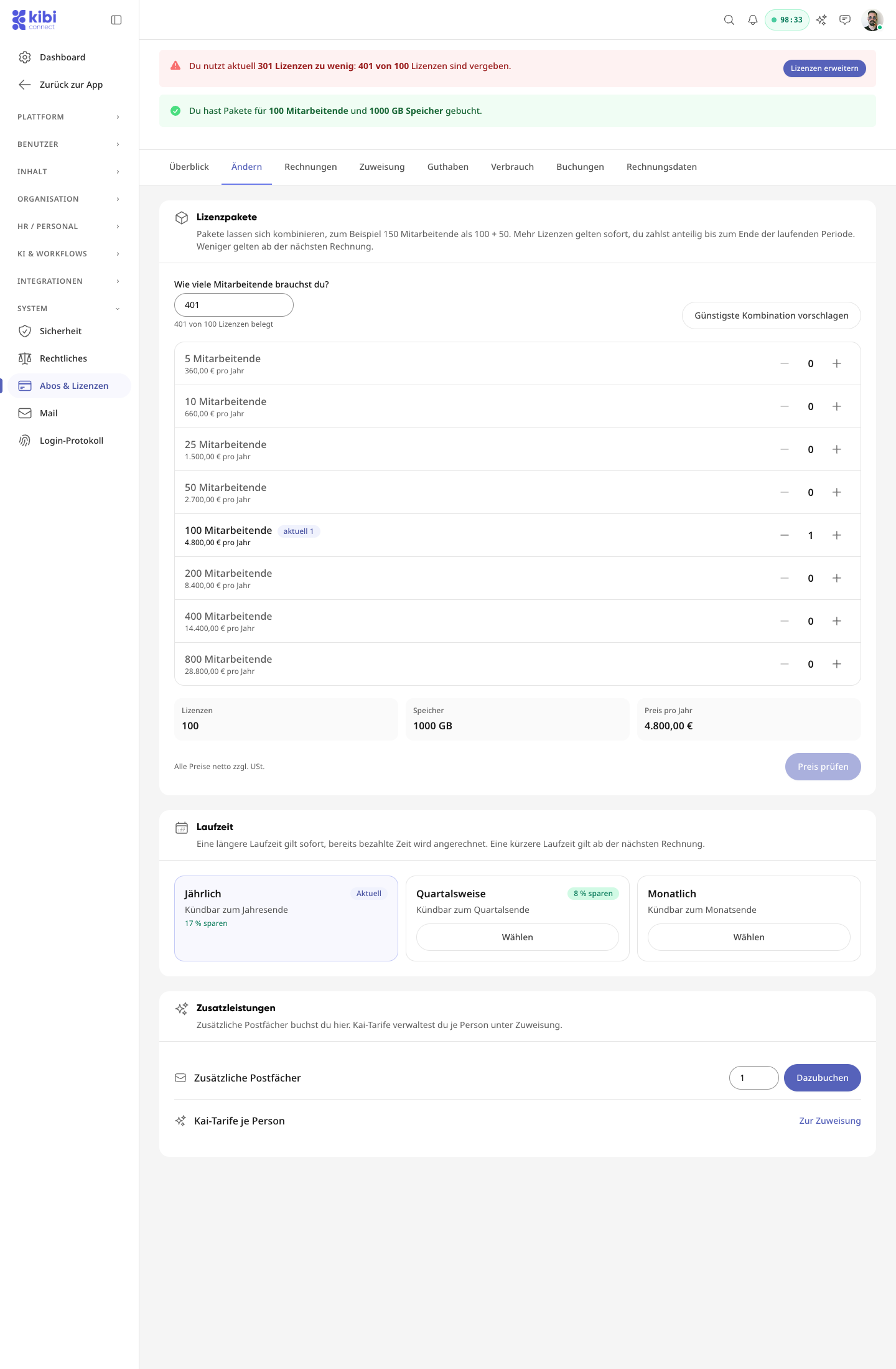Open Login-Protokoll in the sidebar
The height and width of the screenshot is (1369, 896).
[69, 441]
